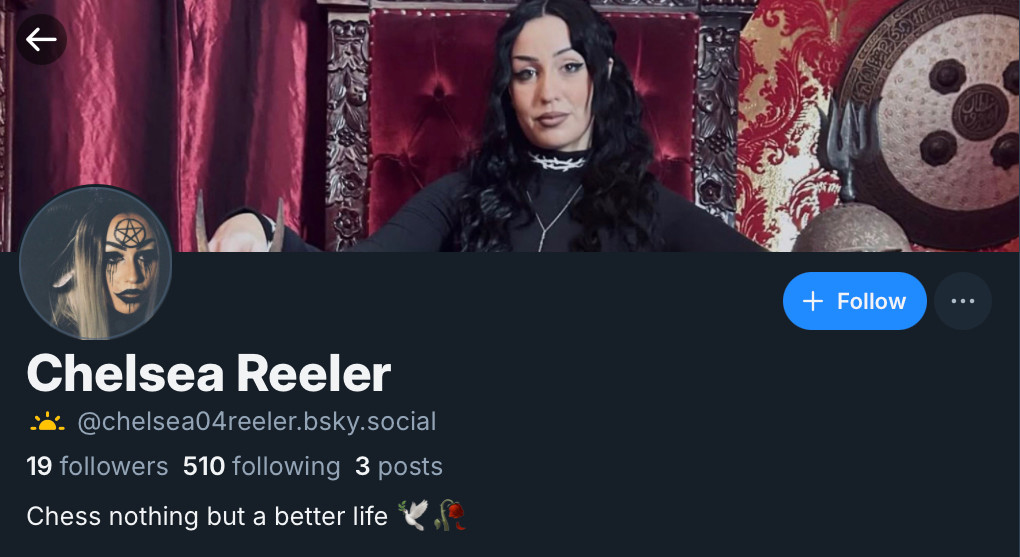Click the number 19 in the followers count

coord(39,467)
